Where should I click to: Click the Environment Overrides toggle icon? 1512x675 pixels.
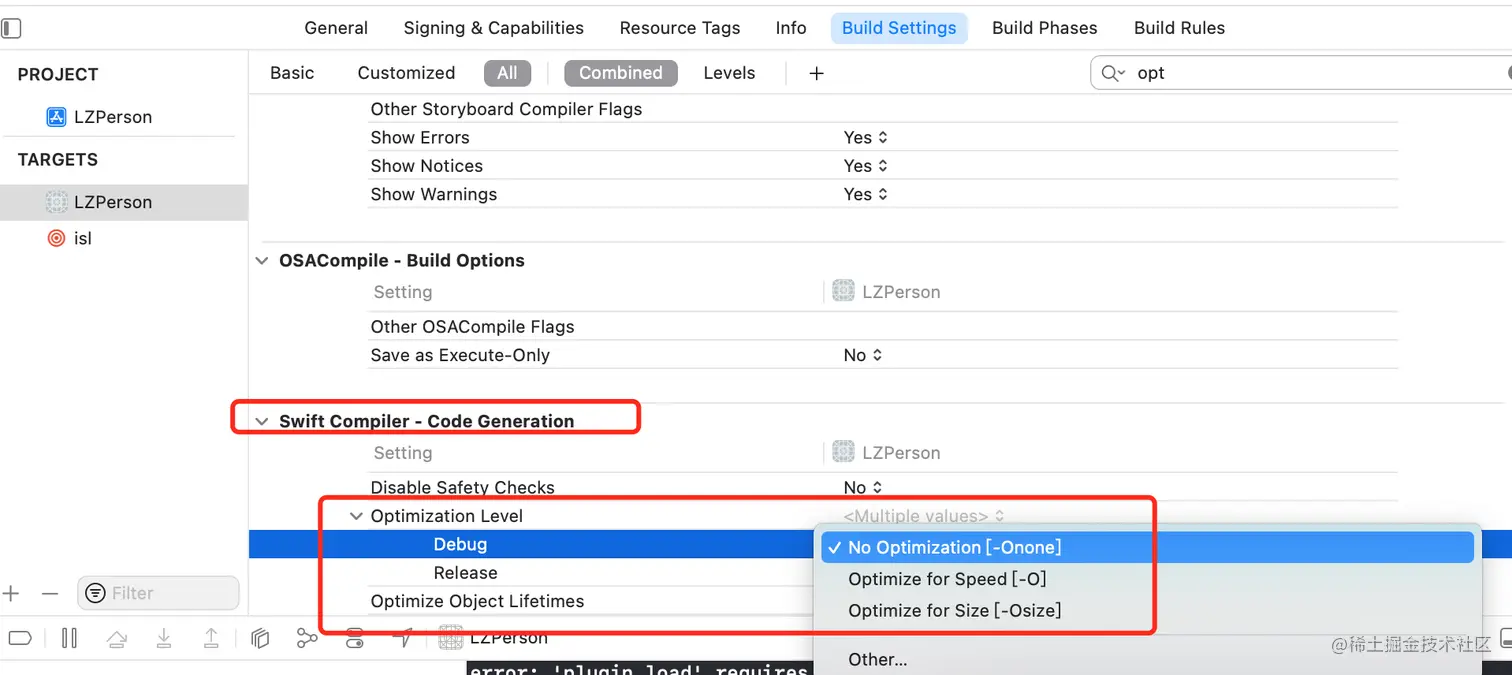coord(355,638)
